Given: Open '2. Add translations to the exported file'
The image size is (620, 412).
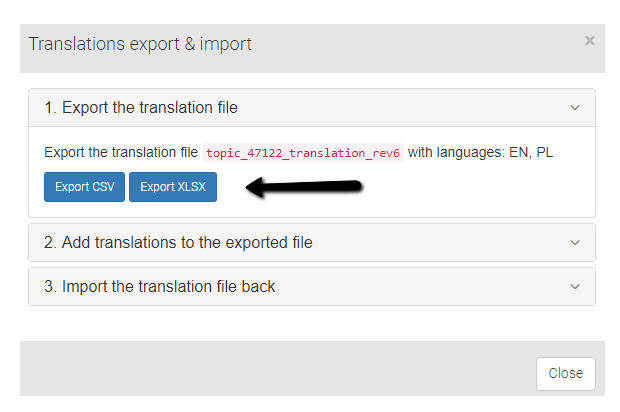Looking at the screenshot, I should coord(178,242).
